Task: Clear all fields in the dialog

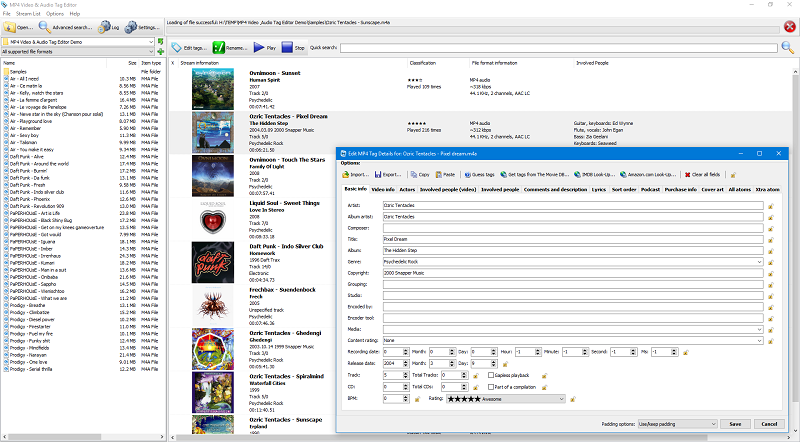Action: tap(703, 175)
